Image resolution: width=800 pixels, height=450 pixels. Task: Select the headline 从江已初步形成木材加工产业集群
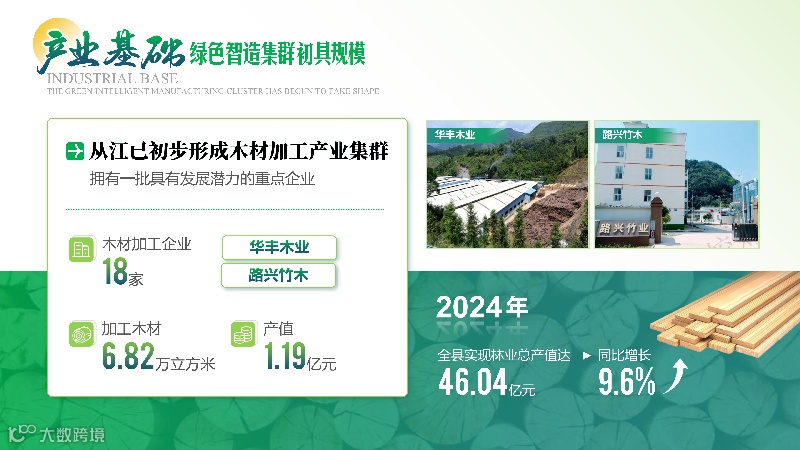pos(239,151)
